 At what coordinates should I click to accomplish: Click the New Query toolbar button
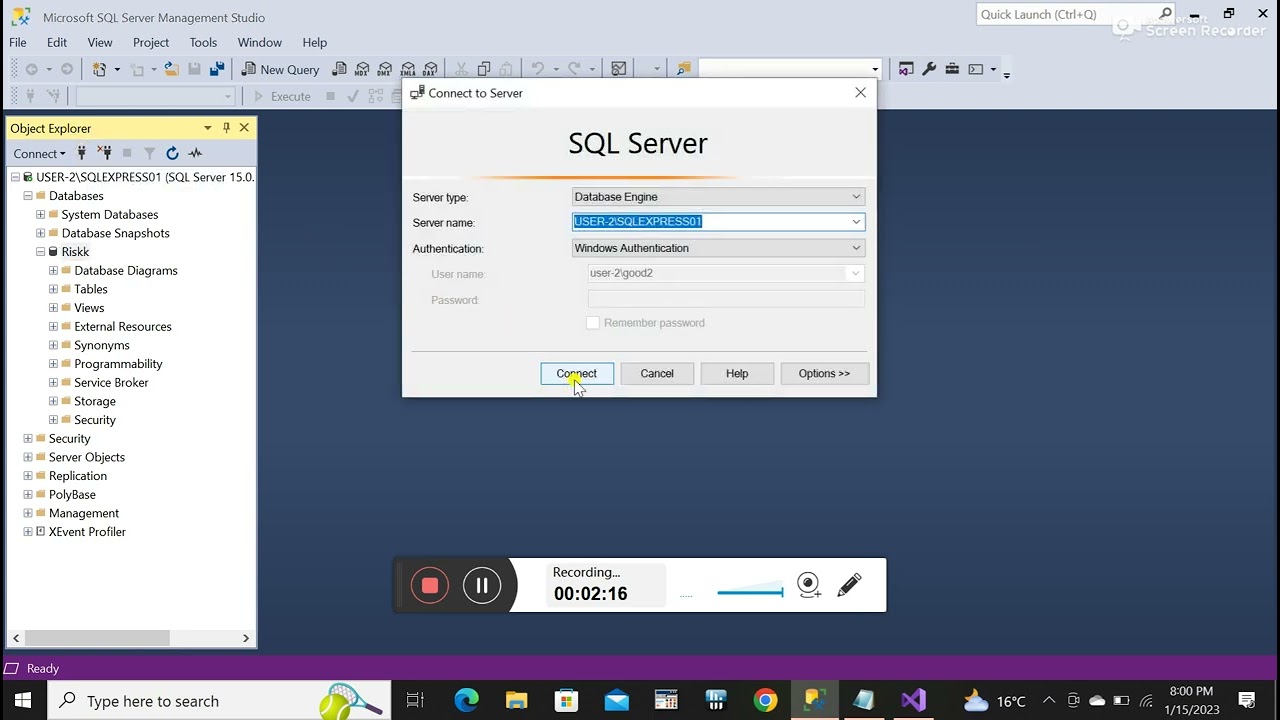pos(280,69)
